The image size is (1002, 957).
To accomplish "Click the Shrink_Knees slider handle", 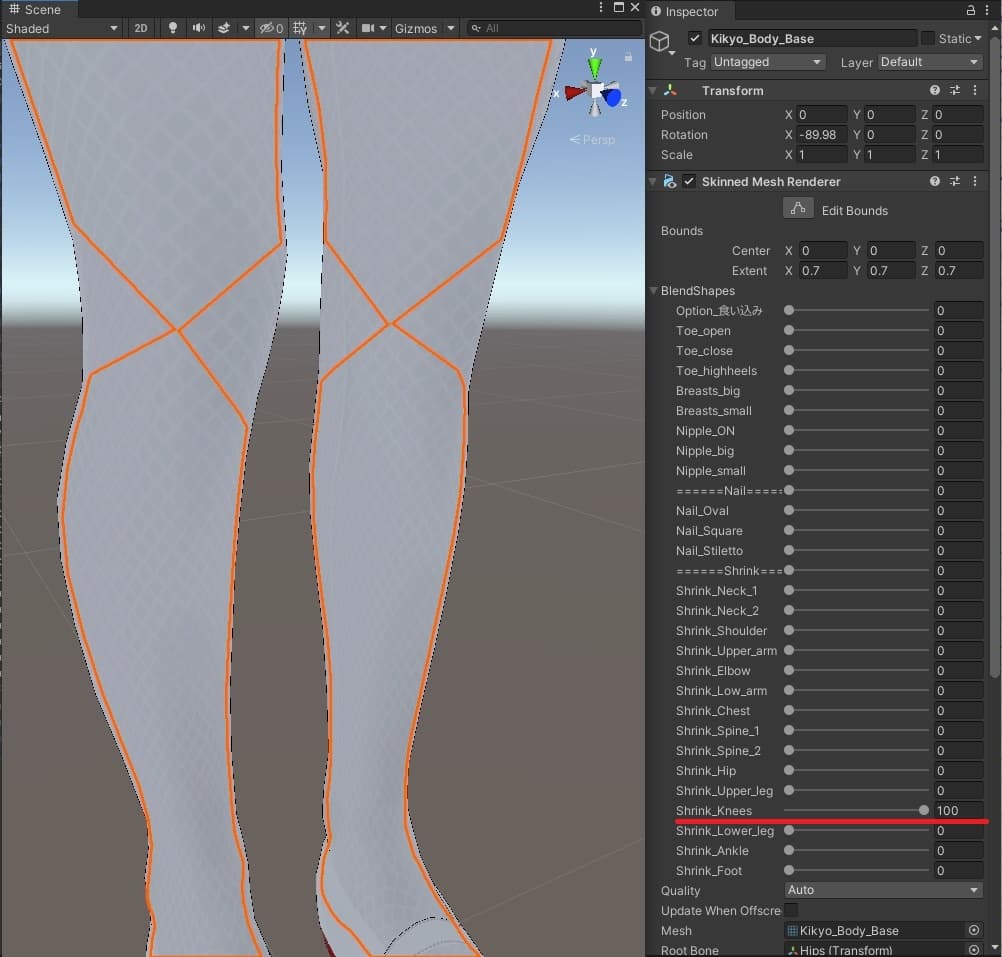I will click(923, 810).
